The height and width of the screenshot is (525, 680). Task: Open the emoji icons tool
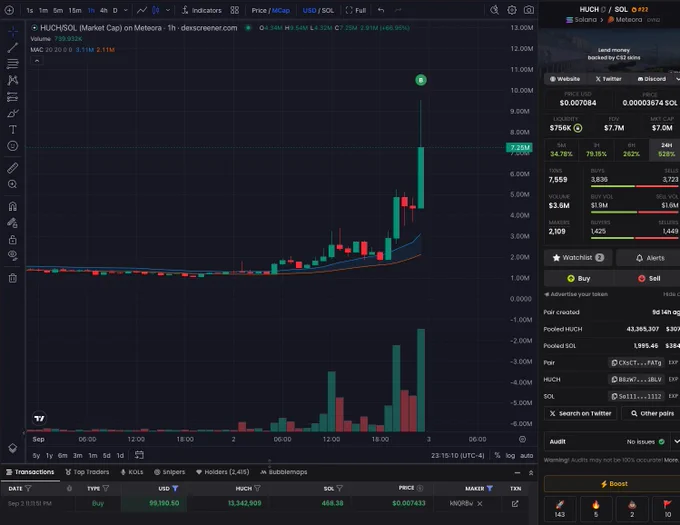tap(13, 146)
